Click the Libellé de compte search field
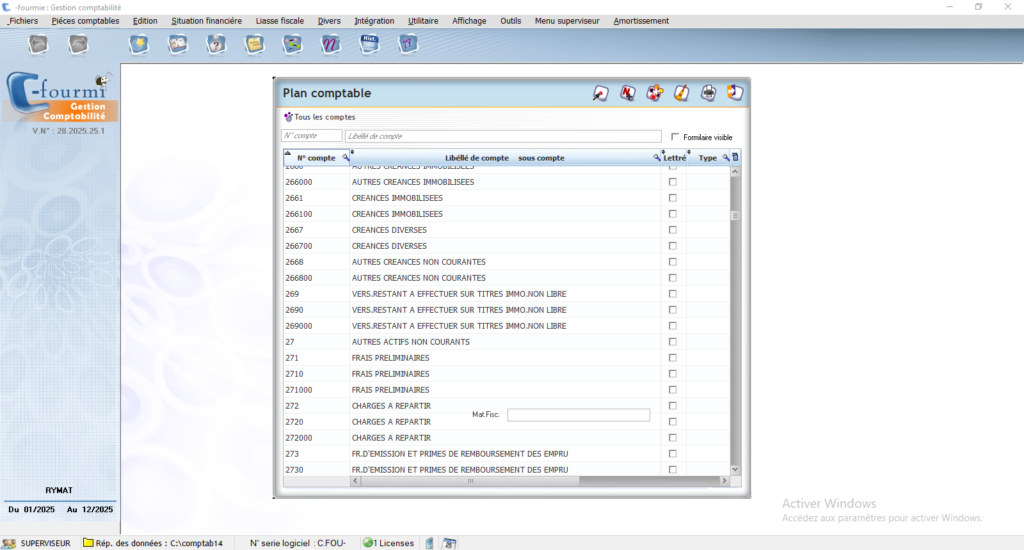Viewport: 1024px width, 550px height. coord(503,136)
